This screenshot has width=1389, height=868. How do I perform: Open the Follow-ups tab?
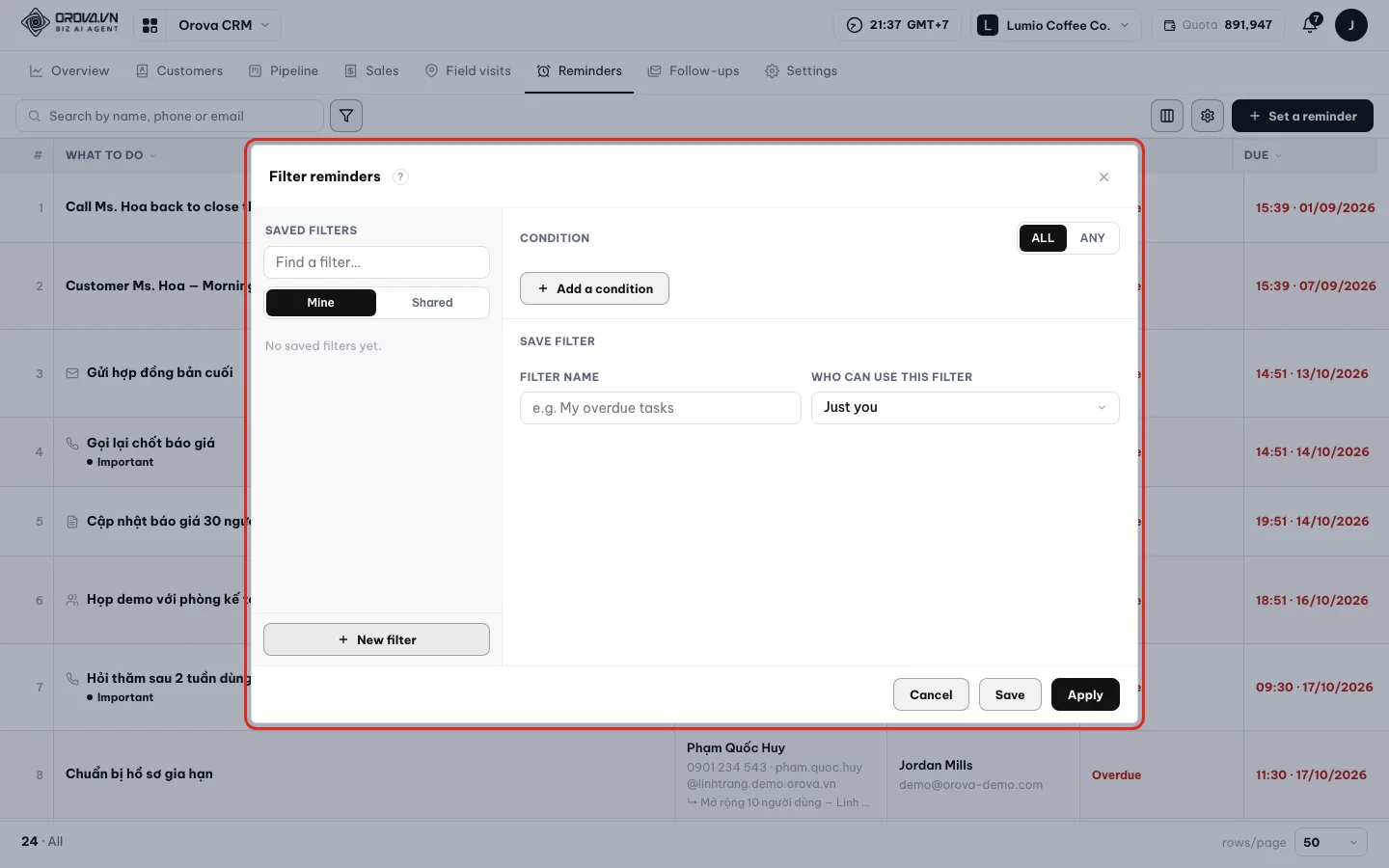tap(694, 71)
